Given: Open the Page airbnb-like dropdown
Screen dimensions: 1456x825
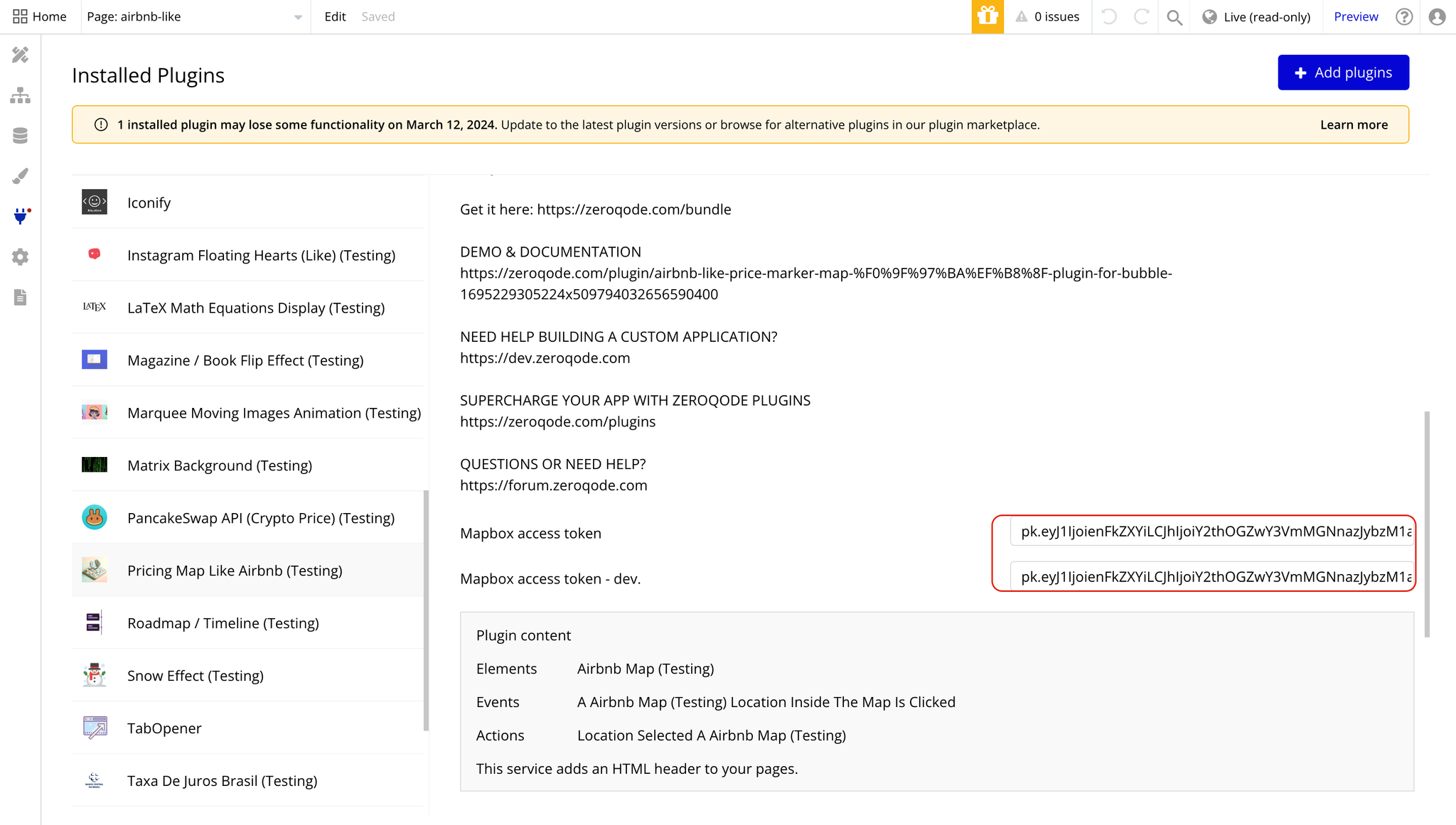Looking at the screenshot, I should click(195, 16).
